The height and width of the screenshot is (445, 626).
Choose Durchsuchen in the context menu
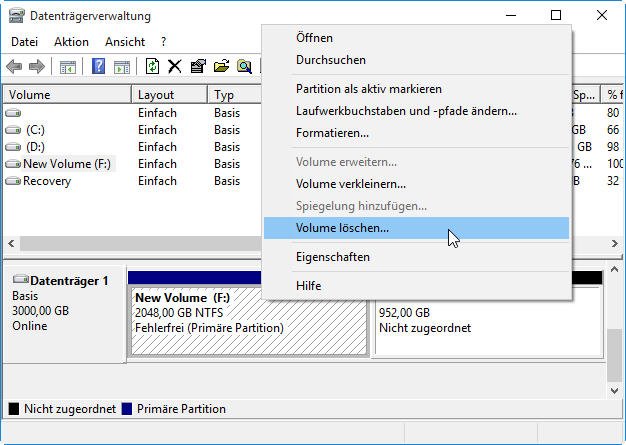pos(416,60)
